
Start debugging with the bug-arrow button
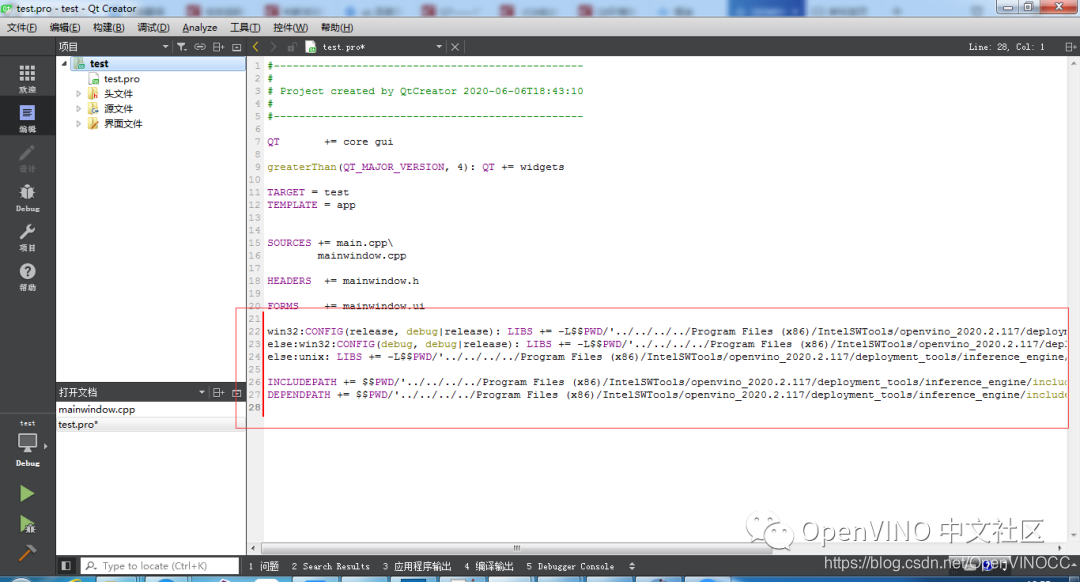(x=27, y=524)
